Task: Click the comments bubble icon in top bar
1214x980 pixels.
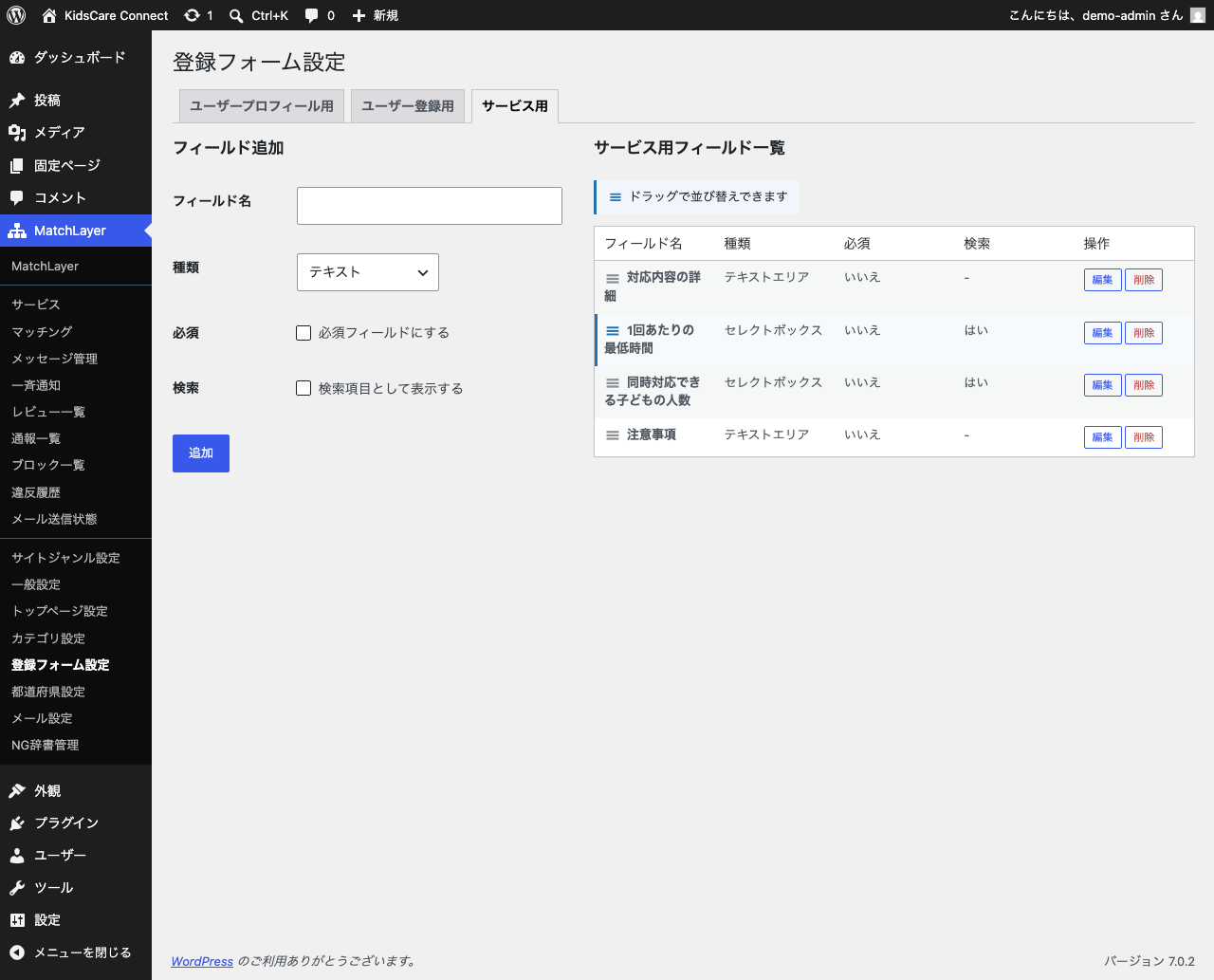Action: [312, 15]
